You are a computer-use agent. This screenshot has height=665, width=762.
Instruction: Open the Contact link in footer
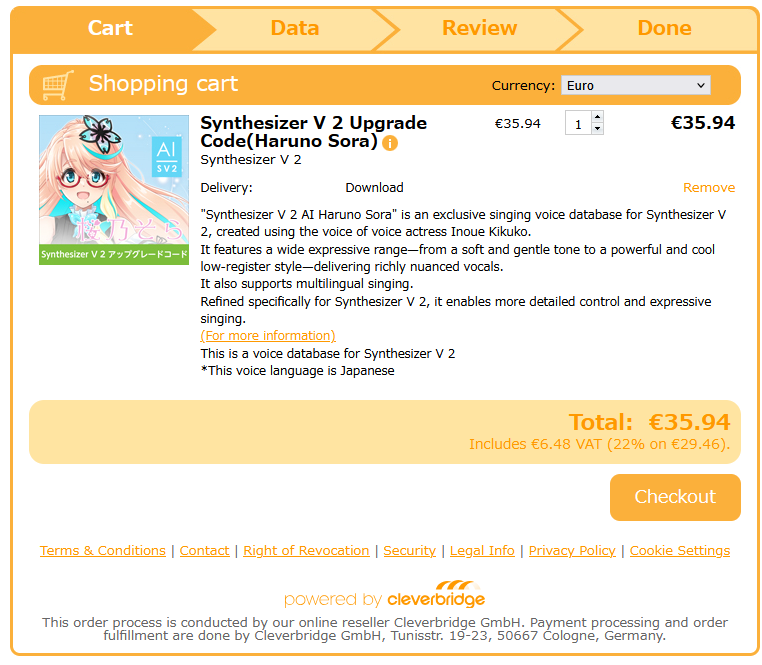pos(205,551)
